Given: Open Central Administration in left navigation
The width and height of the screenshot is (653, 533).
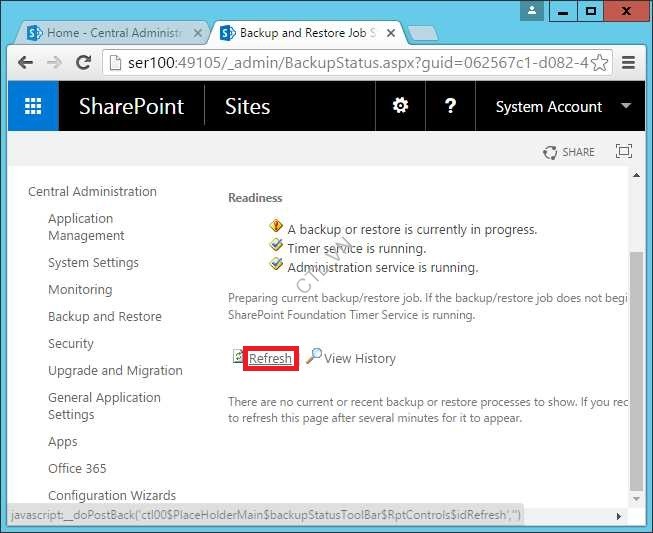Looking at the screenshot, I should 92,192.
